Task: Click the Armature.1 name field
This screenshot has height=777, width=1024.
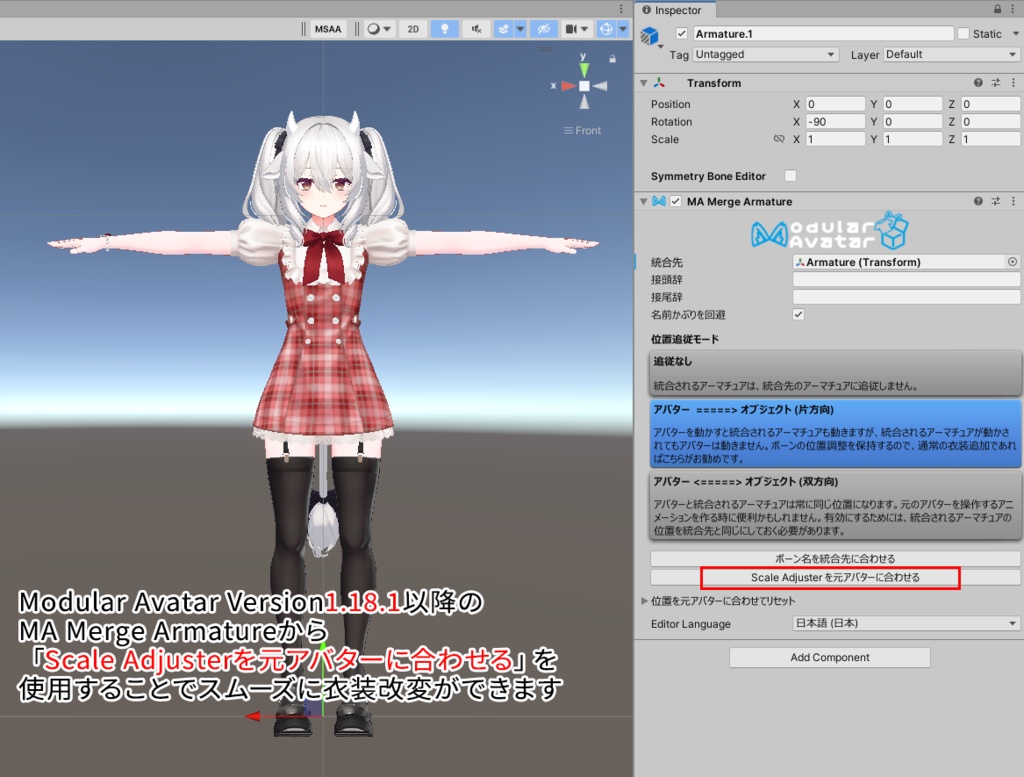Action: 823,33
